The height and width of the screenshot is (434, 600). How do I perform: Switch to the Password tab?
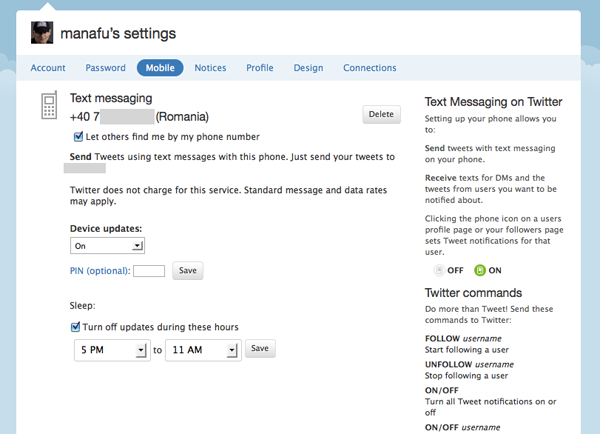pyautogui.click(x=105, y=68)
